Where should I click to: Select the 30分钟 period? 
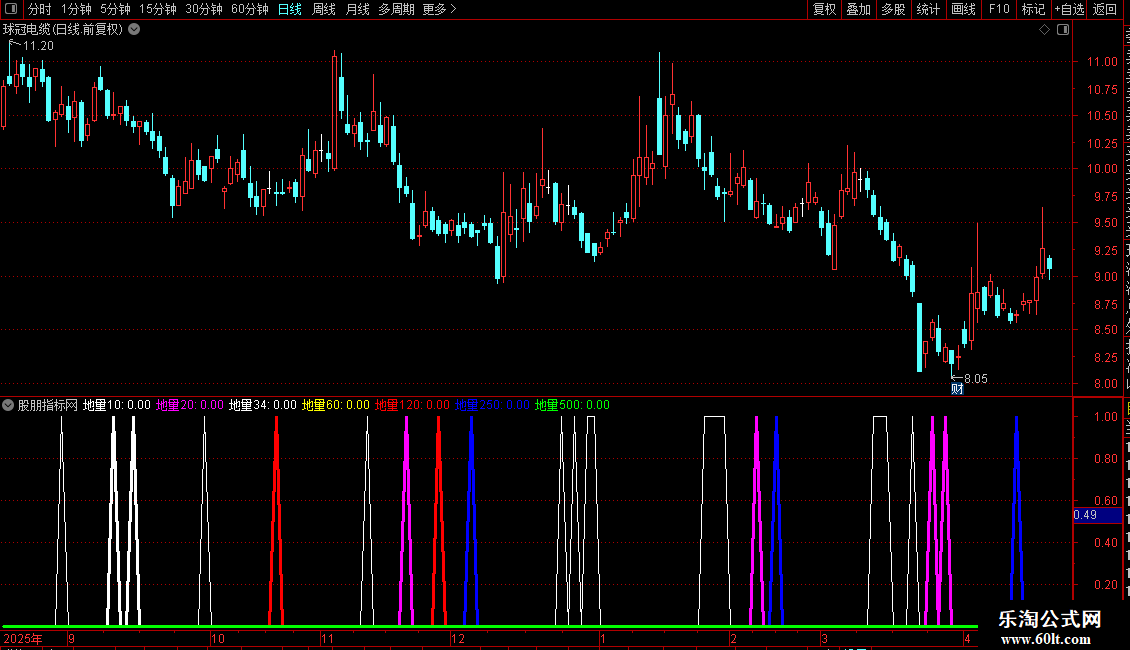tap(204, 9)
